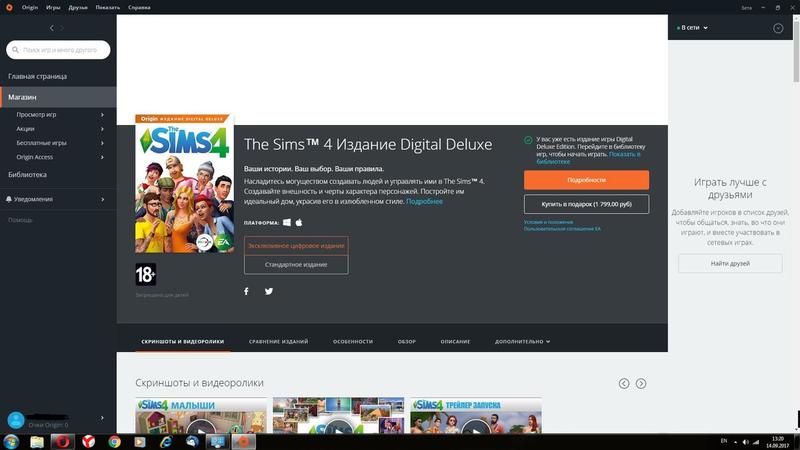Open the Opera browser in the taskbar
The image size is (800, 450).
tap(63, 442)
